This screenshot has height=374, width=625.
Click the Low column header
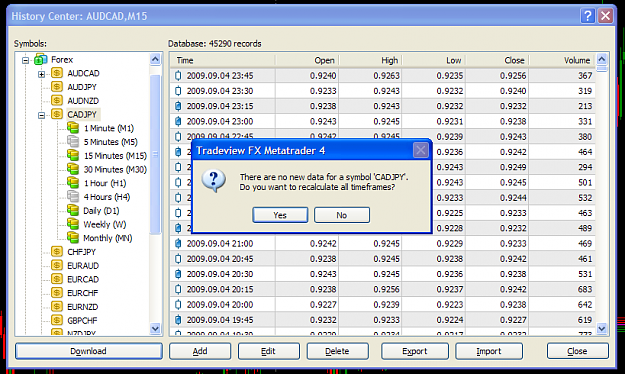[434, 60]
